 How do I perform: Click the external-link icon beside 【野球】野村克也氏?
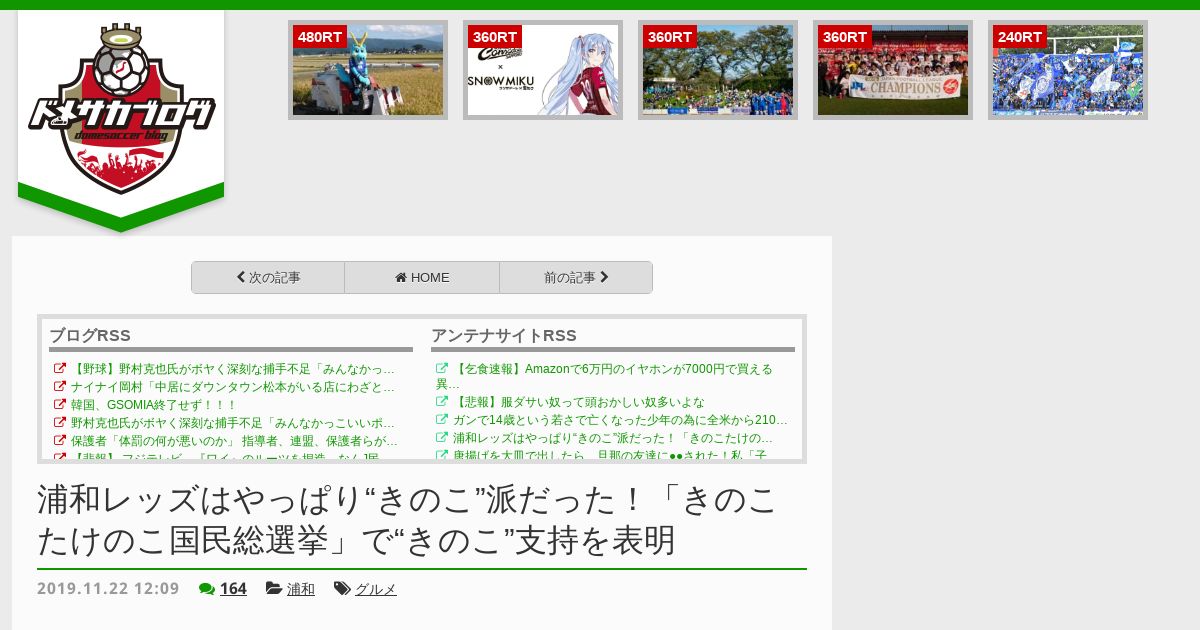click(x=60, y=369)
